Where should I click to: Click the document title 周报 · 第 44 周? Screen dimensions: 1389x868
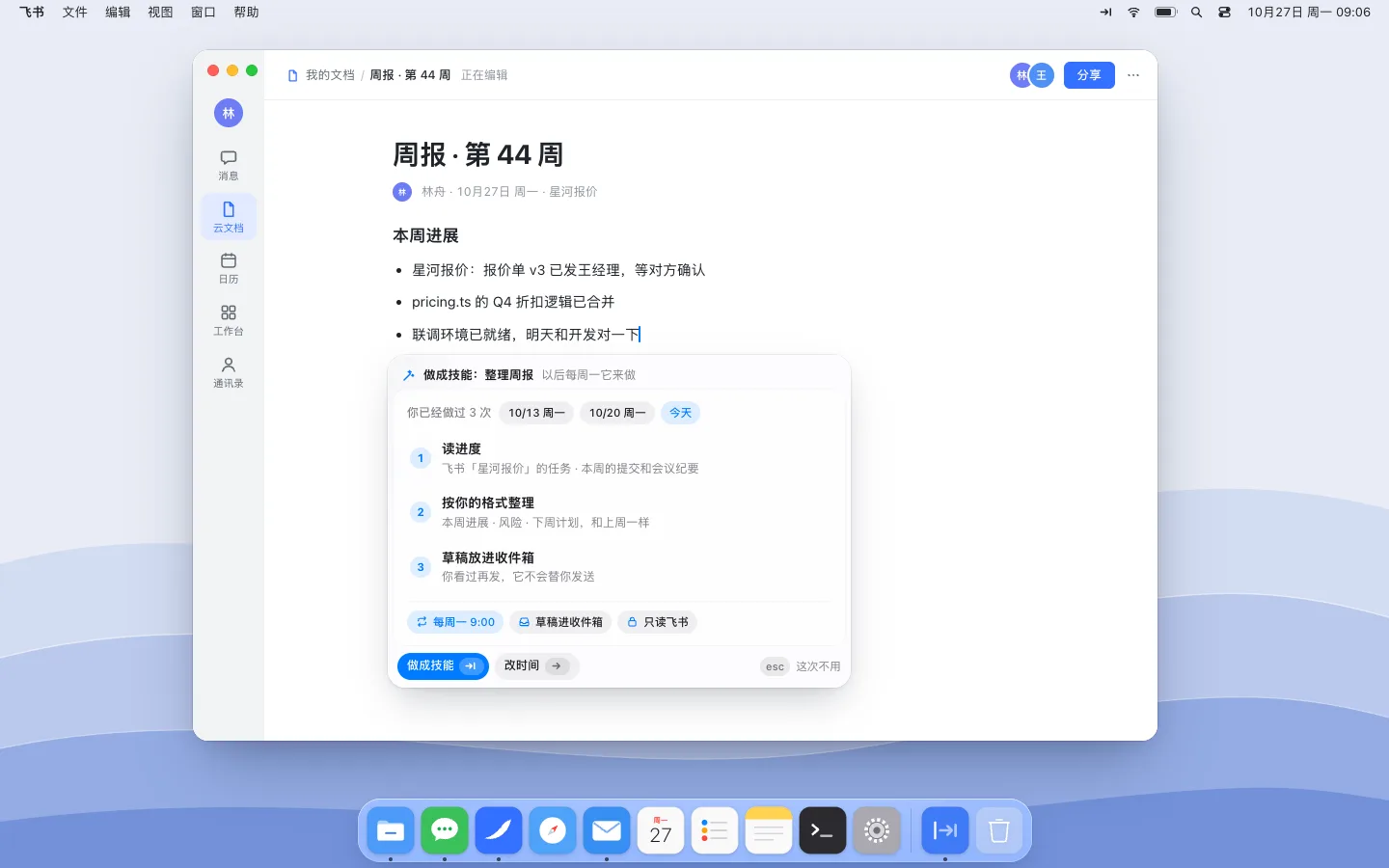[477, 154]
